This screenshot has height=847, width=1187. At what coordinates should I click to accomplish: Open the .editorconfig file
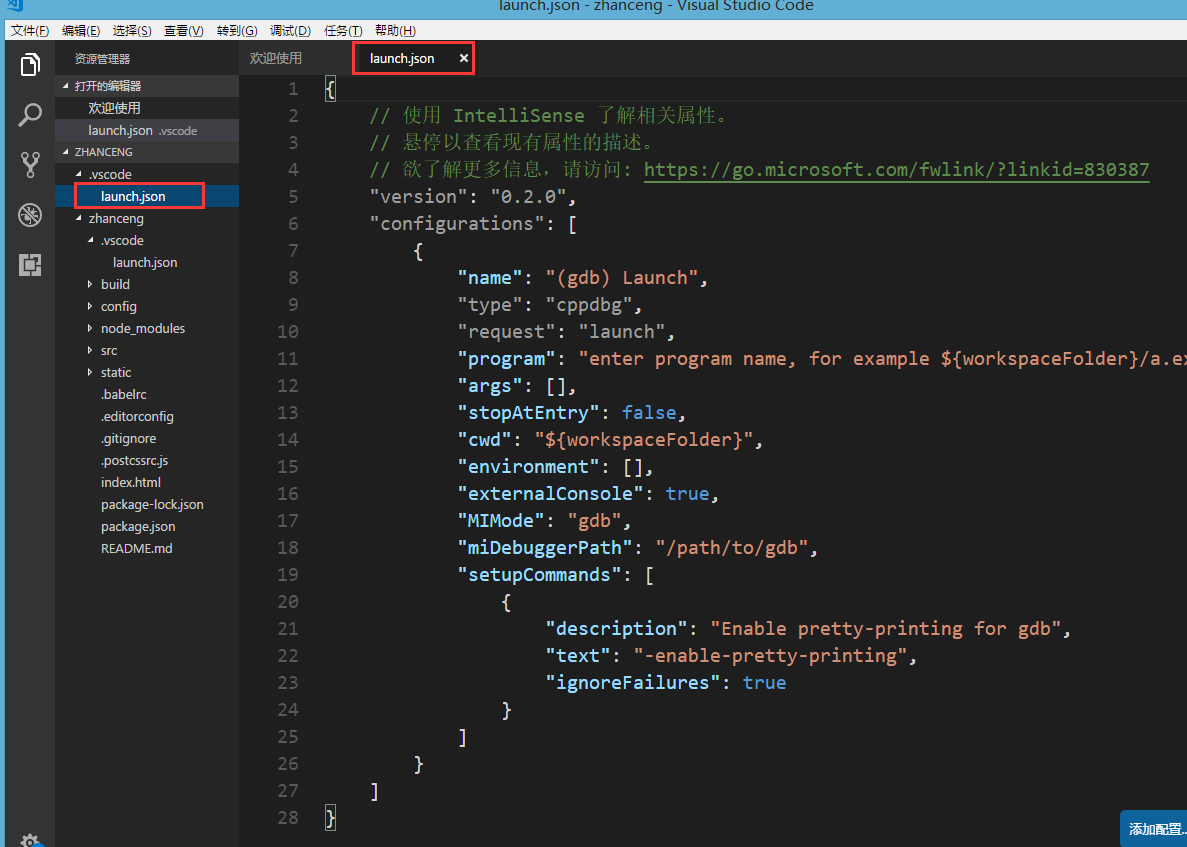(x=148, y=416)
